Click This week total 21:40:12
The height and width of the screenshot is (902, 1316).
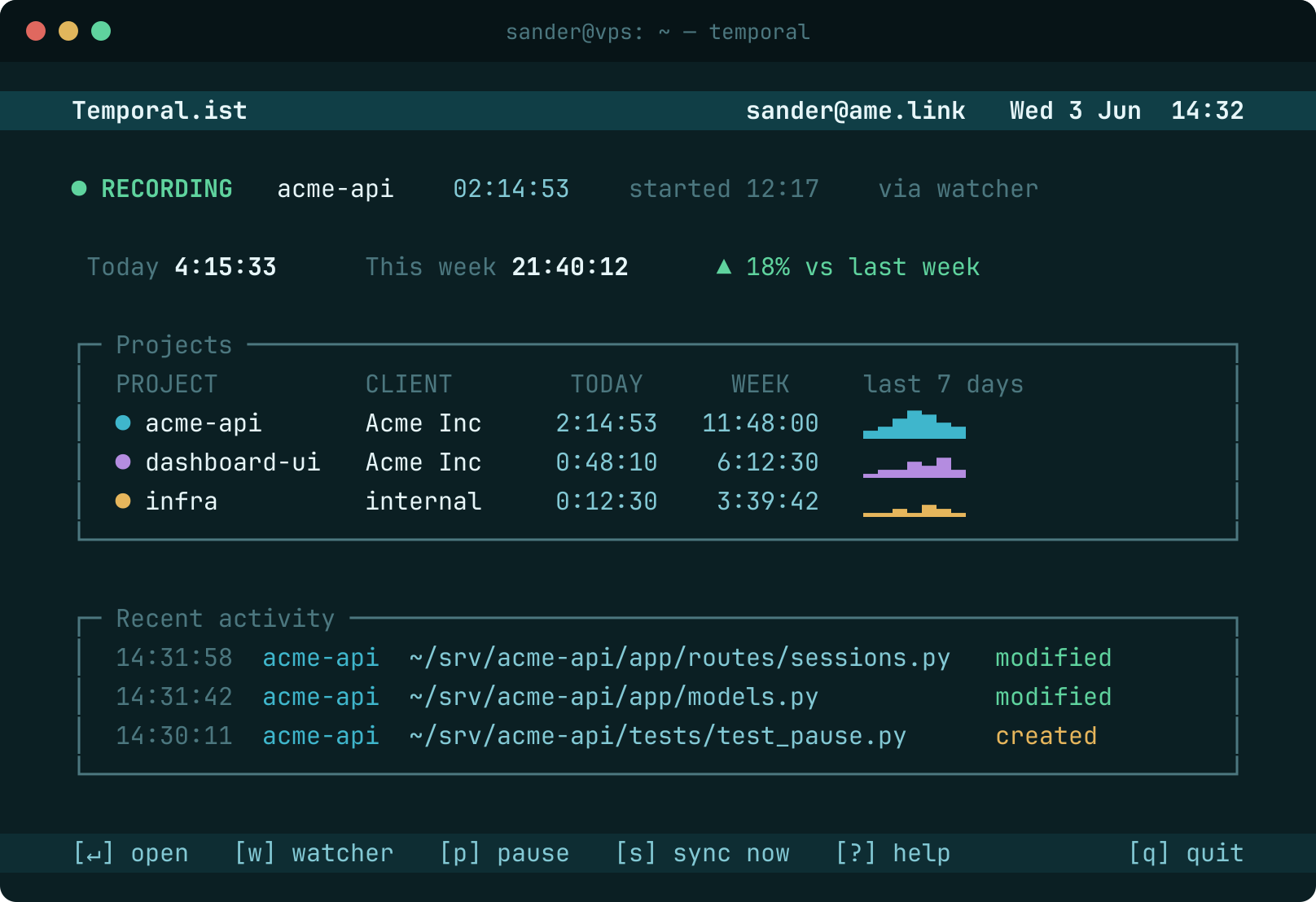(570, 267)
